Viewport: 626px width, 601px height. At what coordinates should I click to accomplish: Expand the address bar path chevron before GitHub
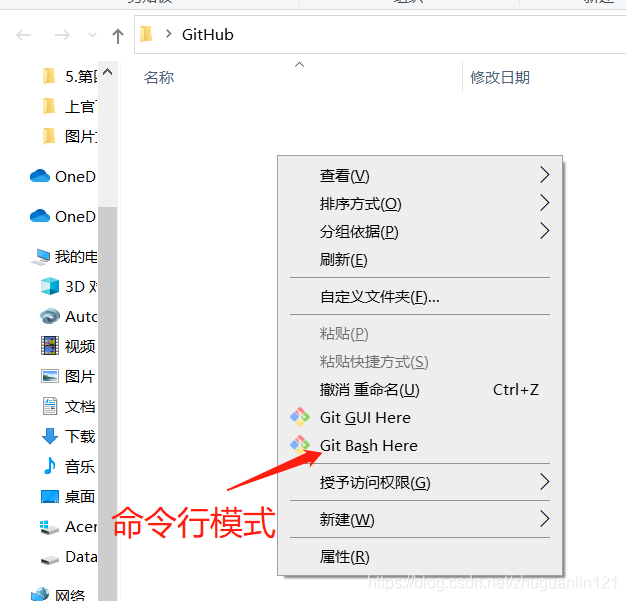(168, 34)
